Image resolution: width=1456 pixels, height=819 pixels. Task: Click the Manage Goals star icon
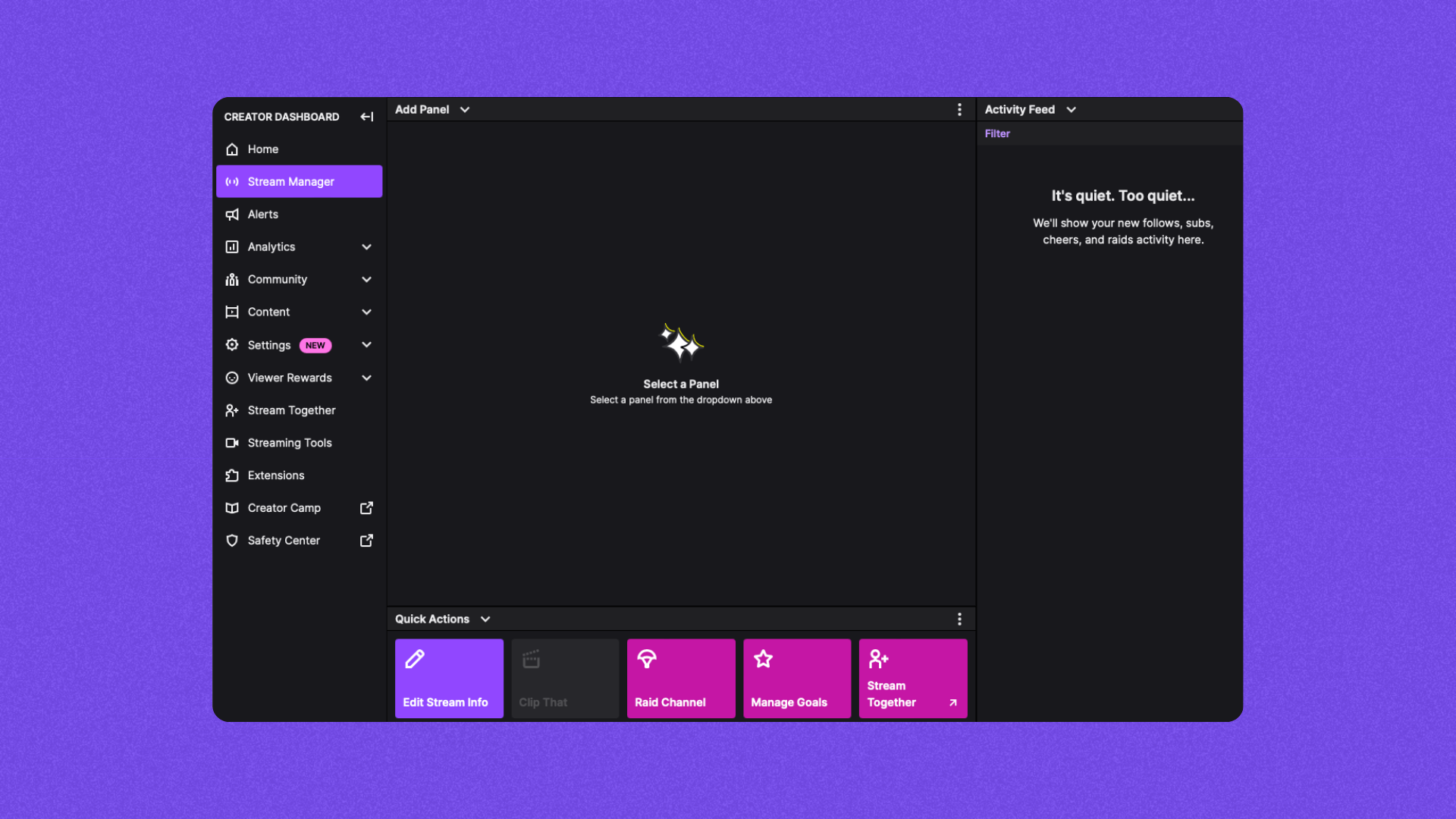click(762, 659)
